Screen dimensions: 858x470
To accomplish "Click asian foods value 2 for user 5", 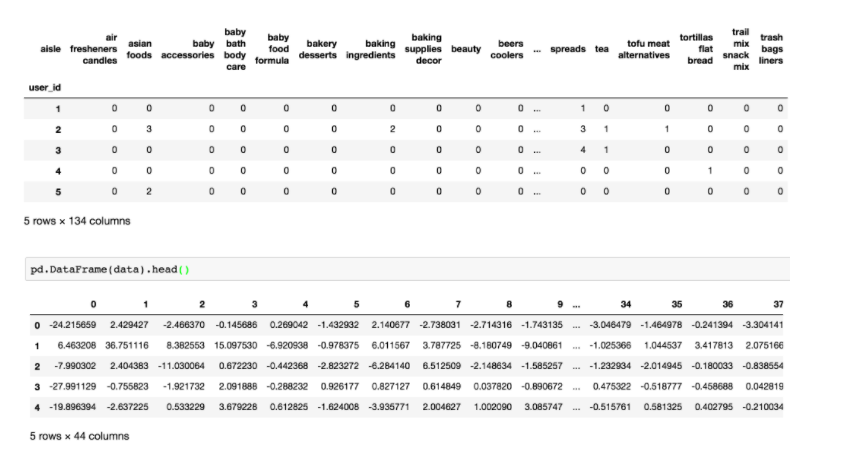I will (149, 192).
